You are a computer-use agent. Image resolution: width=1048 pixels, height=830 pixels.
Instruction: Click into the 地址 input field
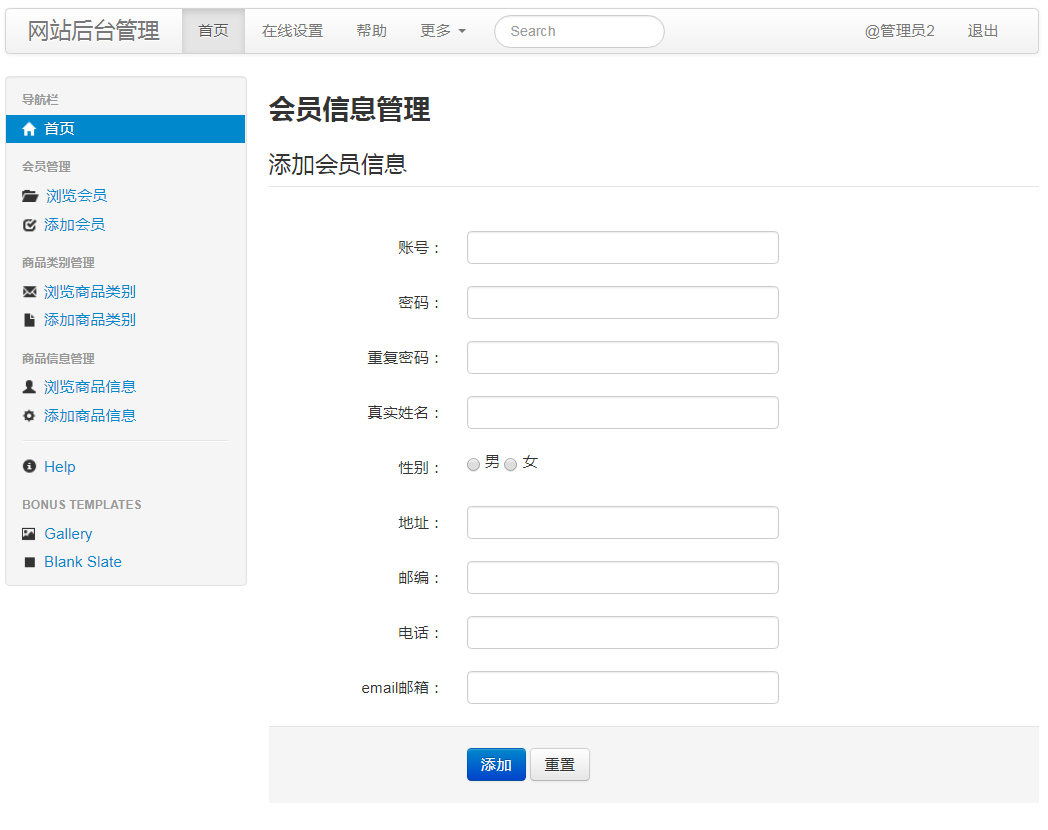(622, 523)
